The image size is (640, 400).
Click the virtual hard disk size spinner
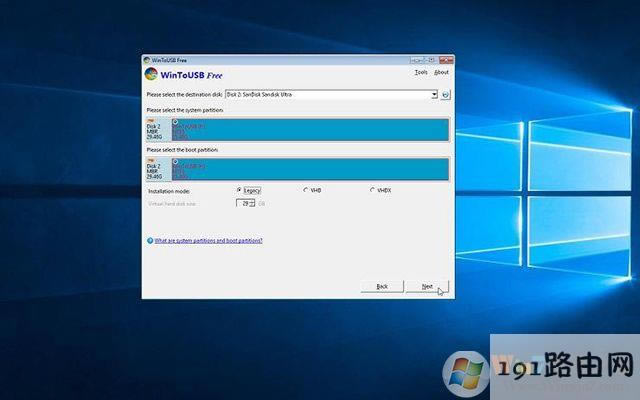pos(252,203)
